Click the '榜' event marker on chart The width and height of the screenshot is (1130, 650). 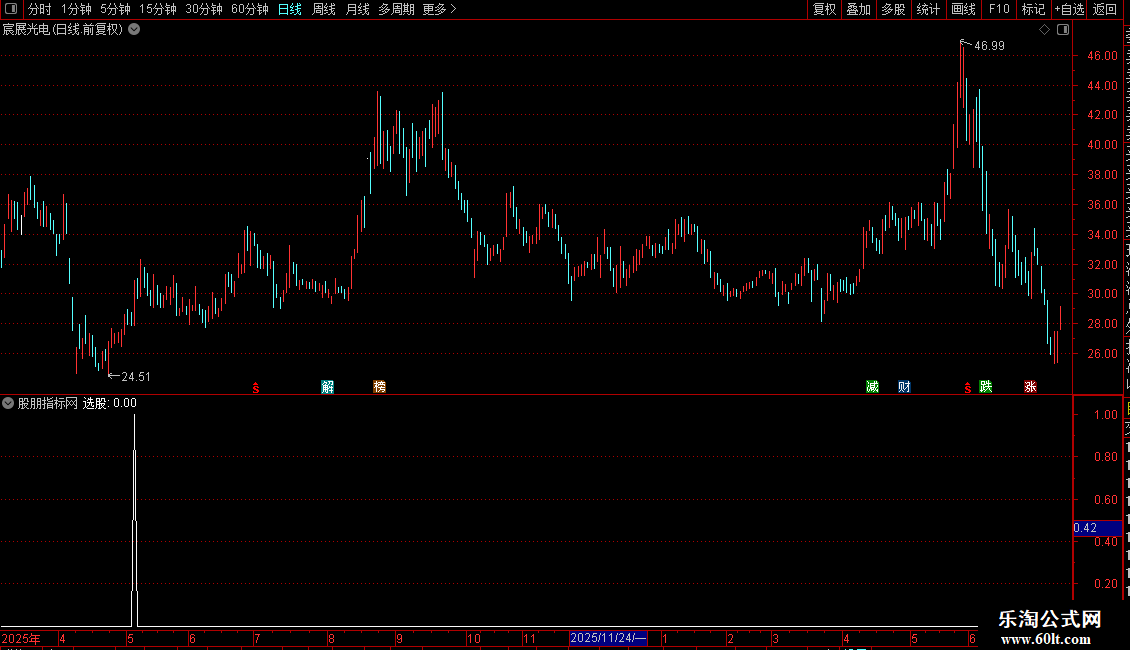click(380, 387)
